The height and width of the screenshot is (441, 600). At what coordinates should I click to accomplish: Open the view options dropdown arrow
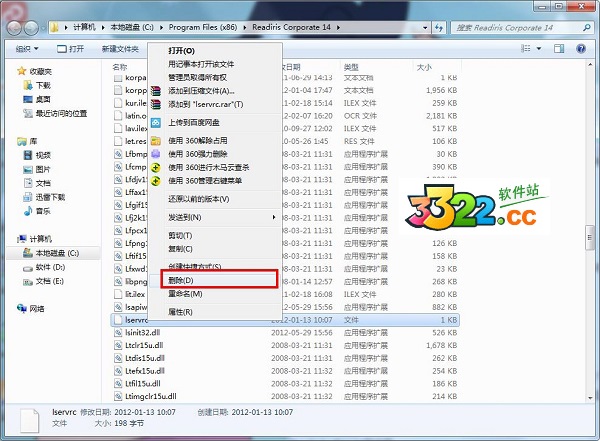pyautogui.click(x=539, y=49)
